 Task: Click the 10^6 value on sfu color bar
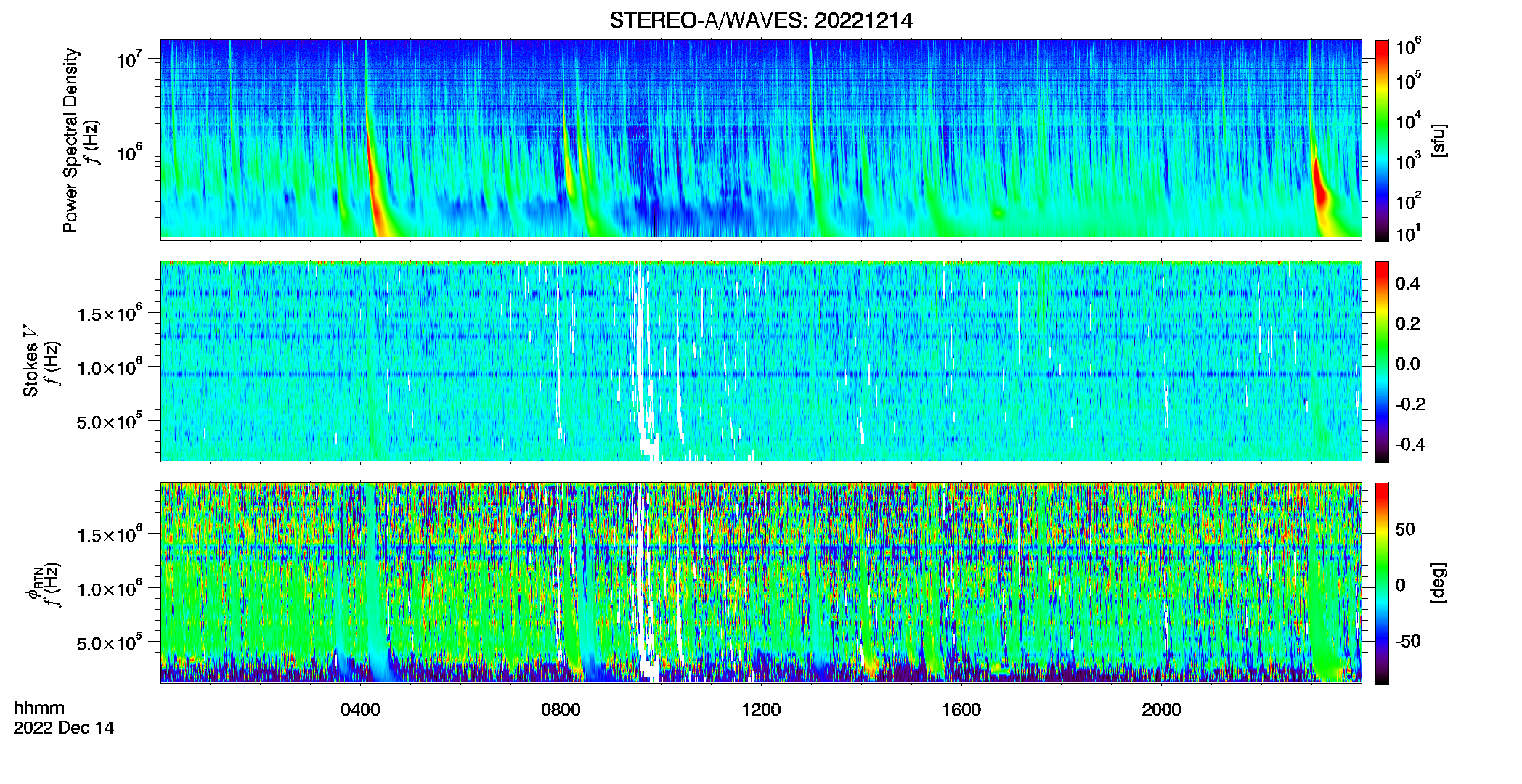1409,46
